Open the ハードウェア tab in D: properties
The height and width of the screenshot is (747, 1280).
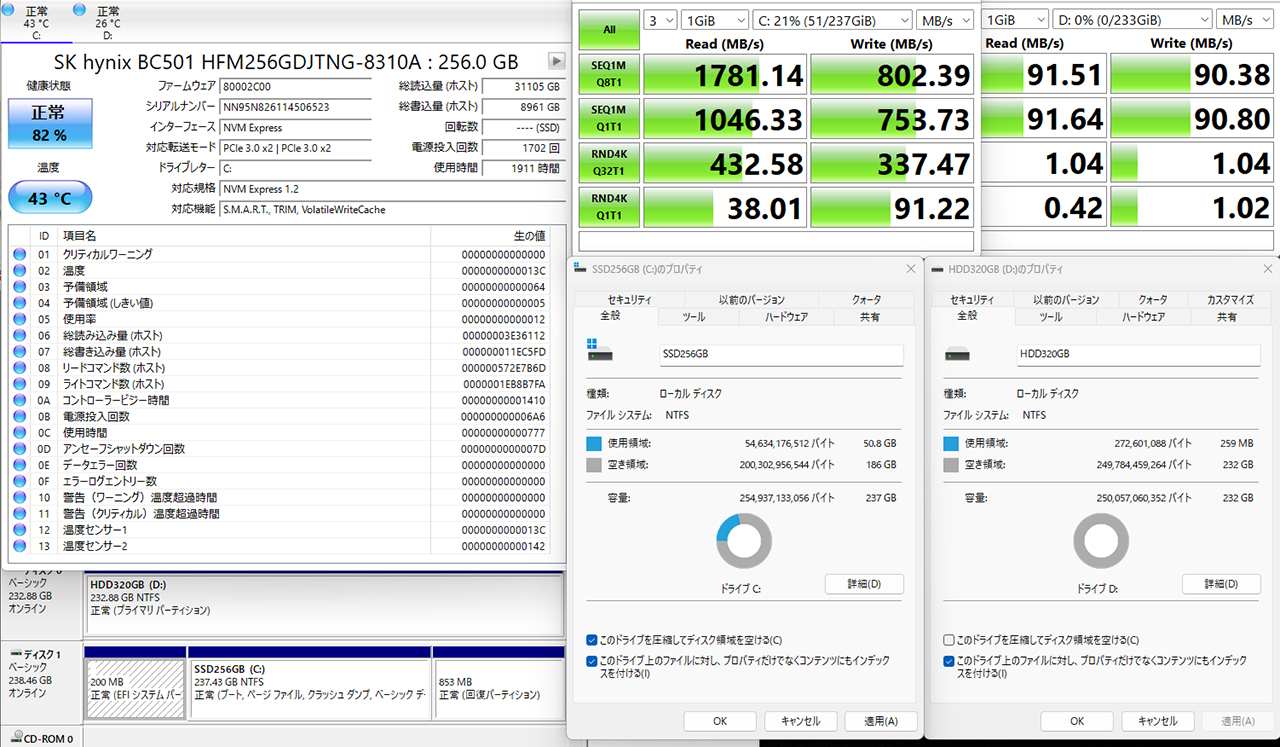click(1142, 317)
